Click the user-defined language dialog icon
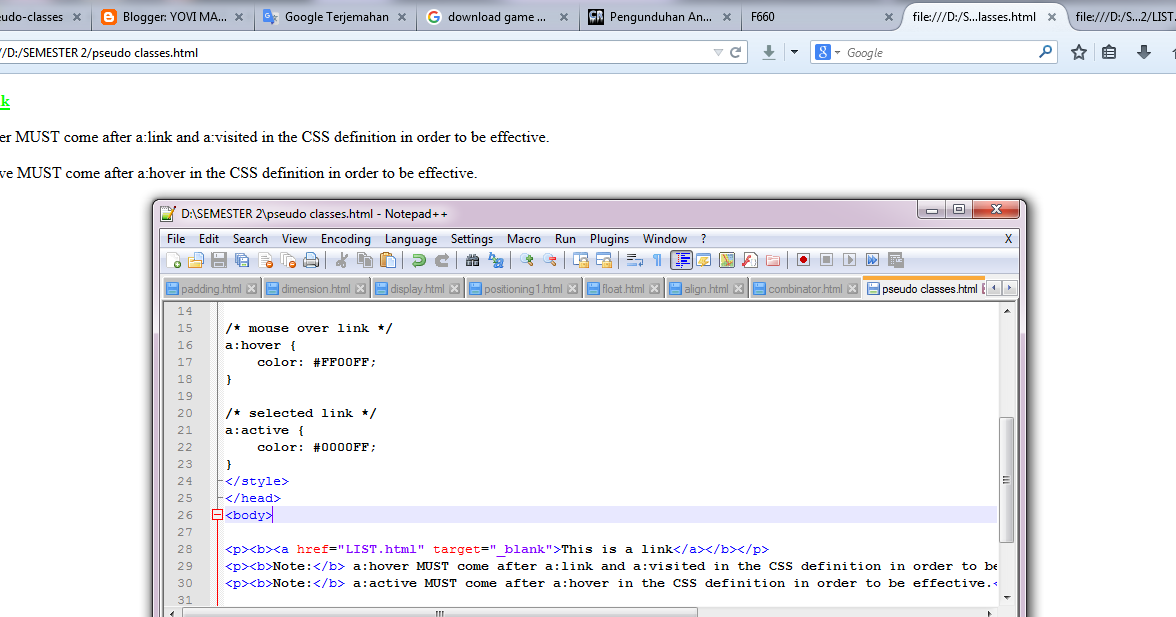1176x617 pixels. pyautogui.click(x=704, y=260)
